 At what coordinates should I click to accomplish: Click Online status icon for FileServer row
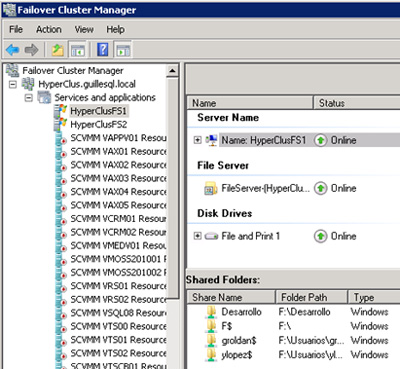pos(320,188)
